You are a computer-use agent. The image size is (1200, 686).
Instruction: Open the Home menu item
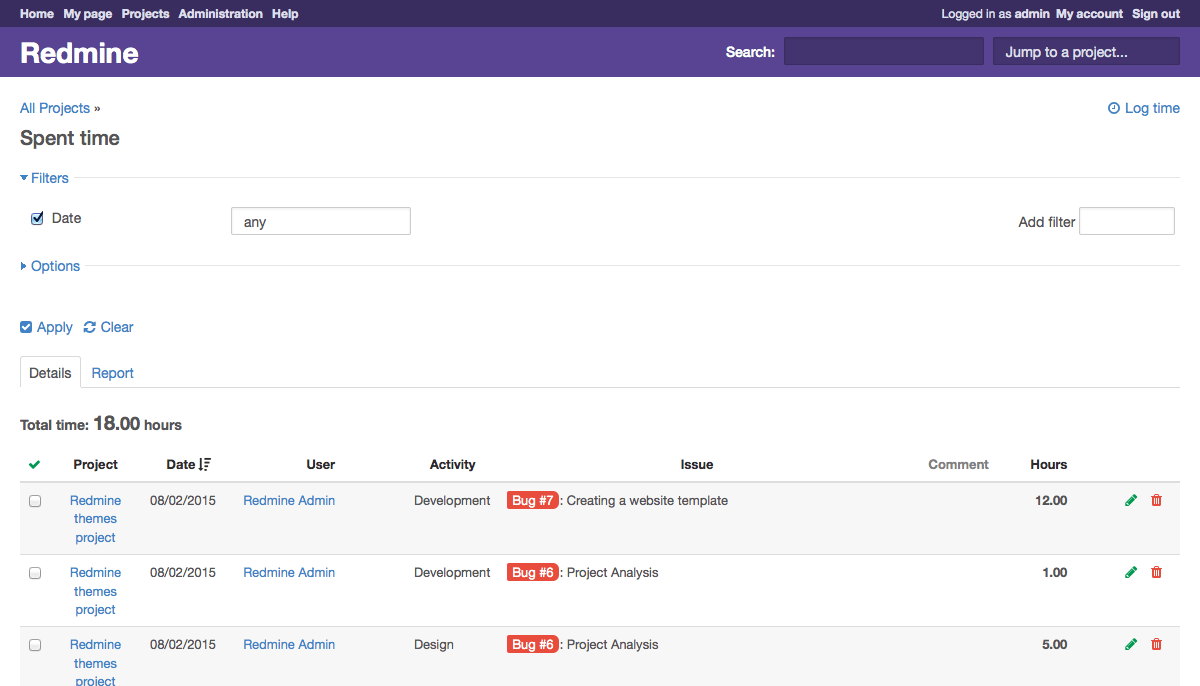[37, 14]
